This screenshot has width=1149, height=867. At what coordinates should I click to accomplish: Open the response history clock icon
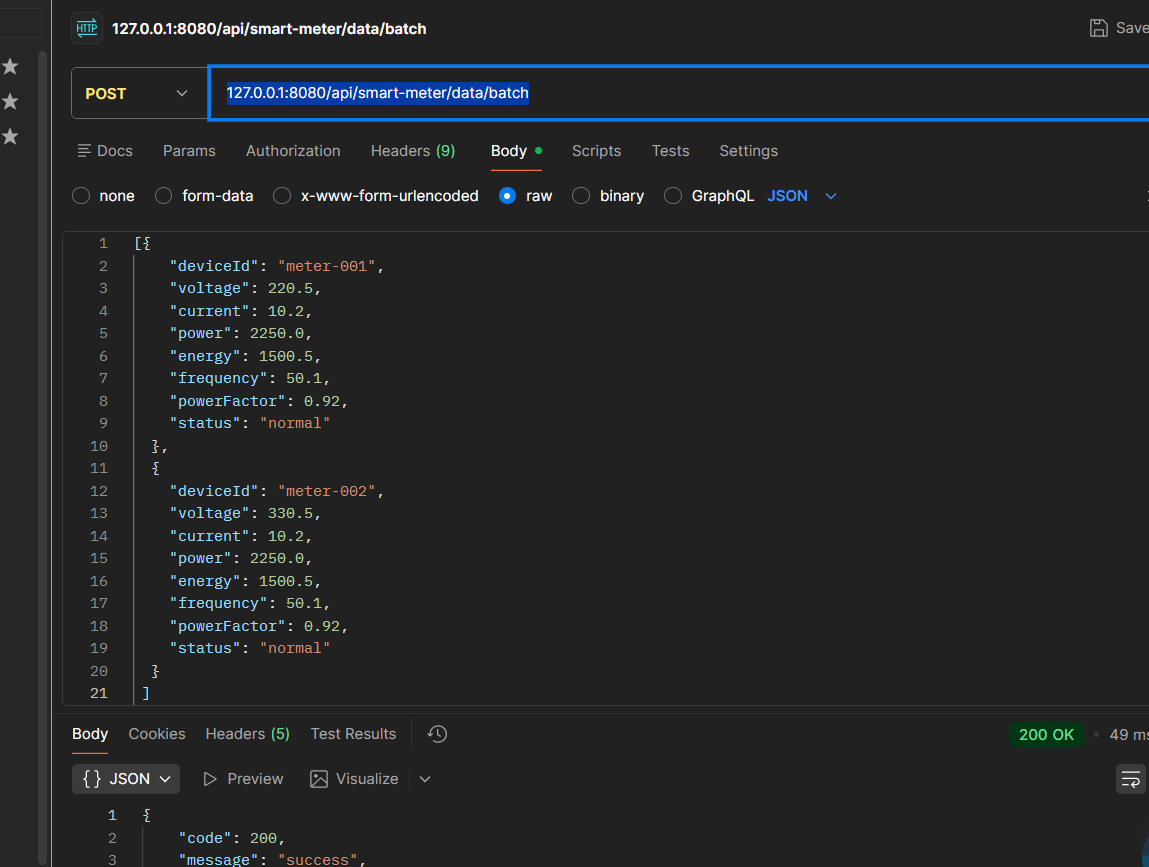[437, 734]
